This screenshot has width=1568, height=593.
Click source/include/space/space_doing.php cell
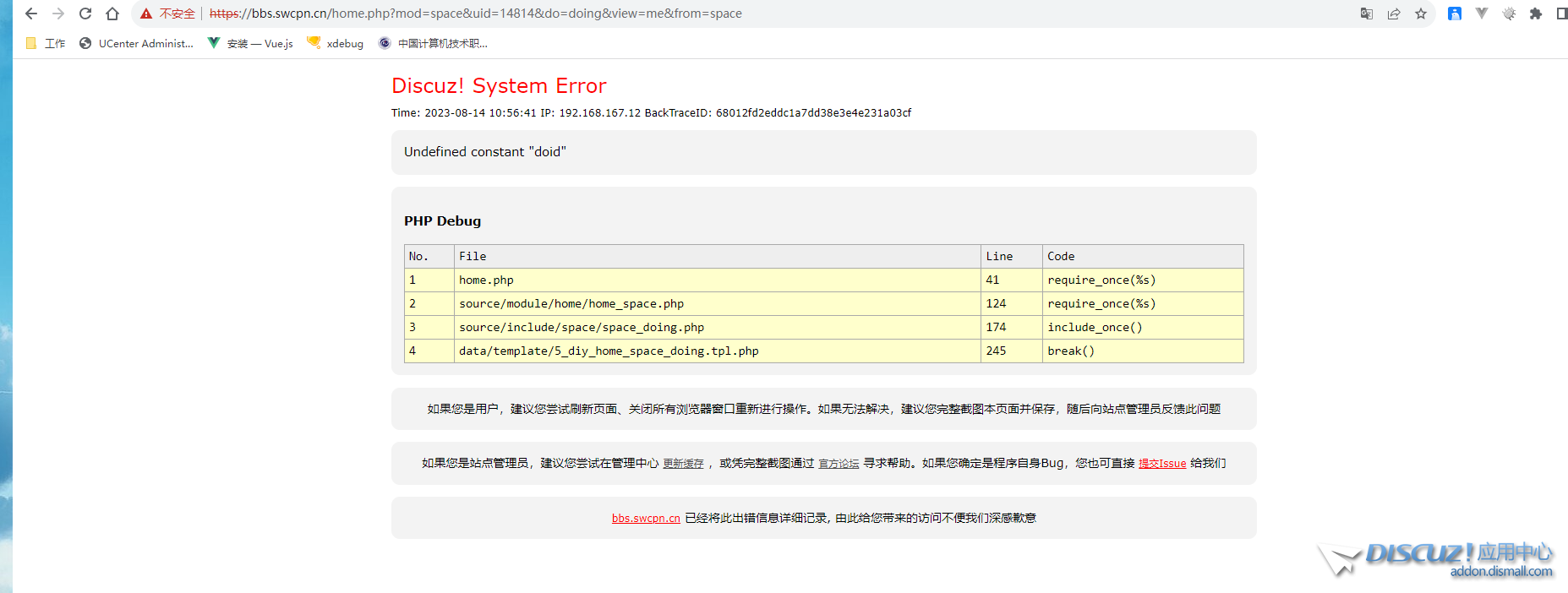(717, 327)
